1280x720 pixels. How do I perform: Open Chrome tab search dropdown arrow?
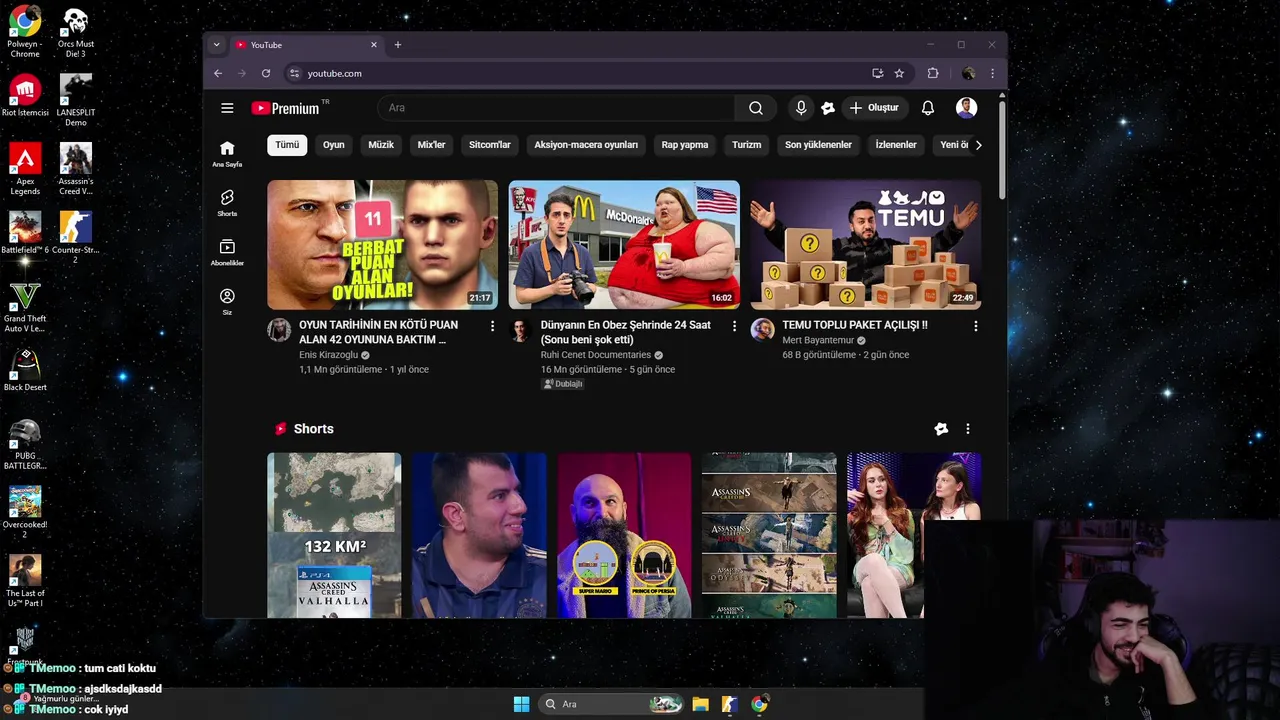click(x=216, y=45)
